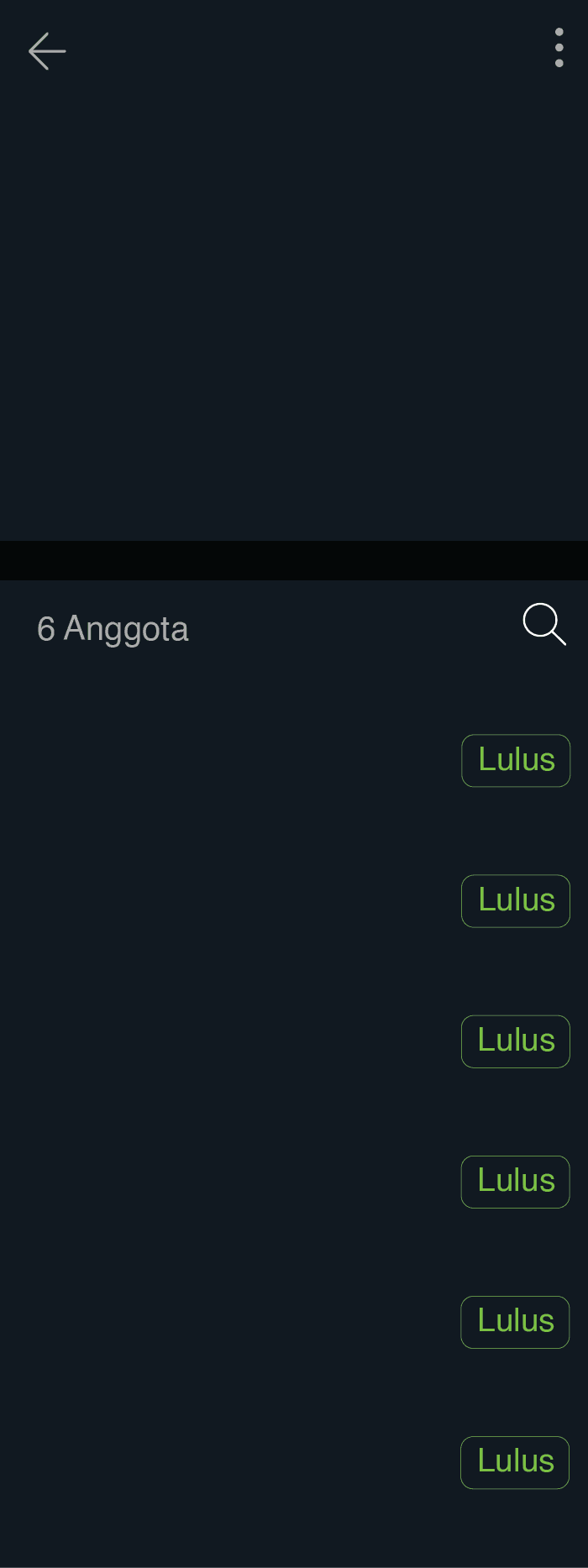
Task: Open the three-dot more options menu
Action: click(x=559, y=48)
